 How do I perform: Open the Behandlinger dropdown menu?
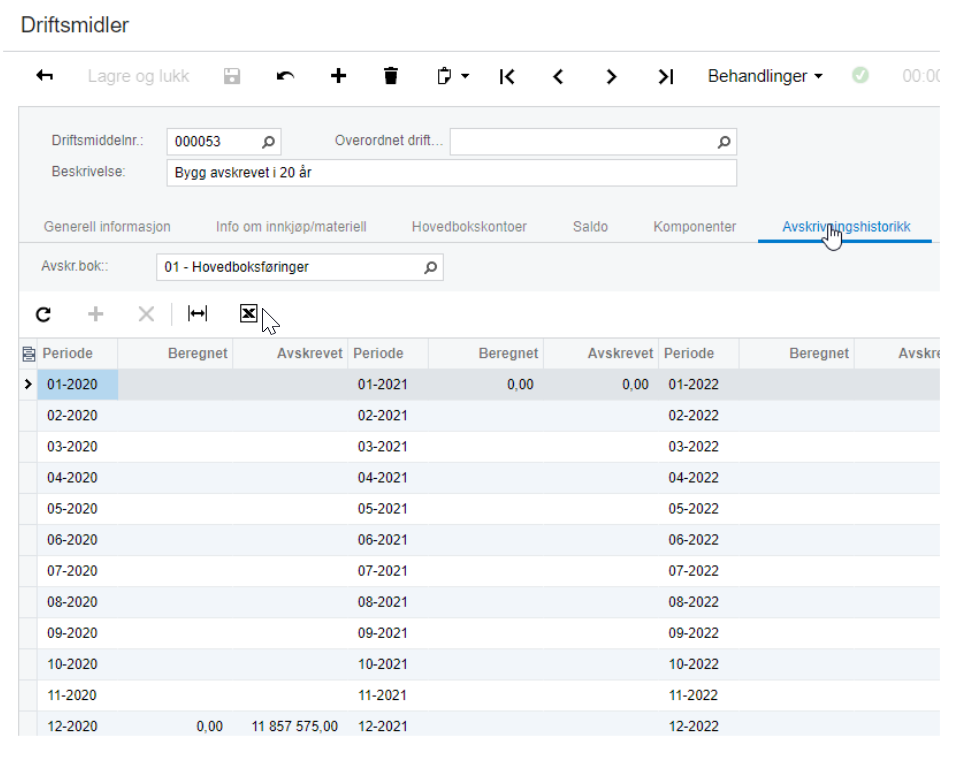(x=765, y=76)
